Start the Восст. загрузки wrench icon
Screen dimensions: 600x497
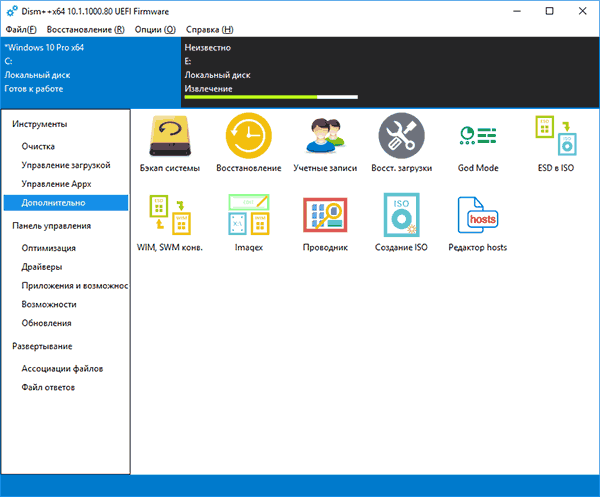pyautogui.click(x=401, y=143)
